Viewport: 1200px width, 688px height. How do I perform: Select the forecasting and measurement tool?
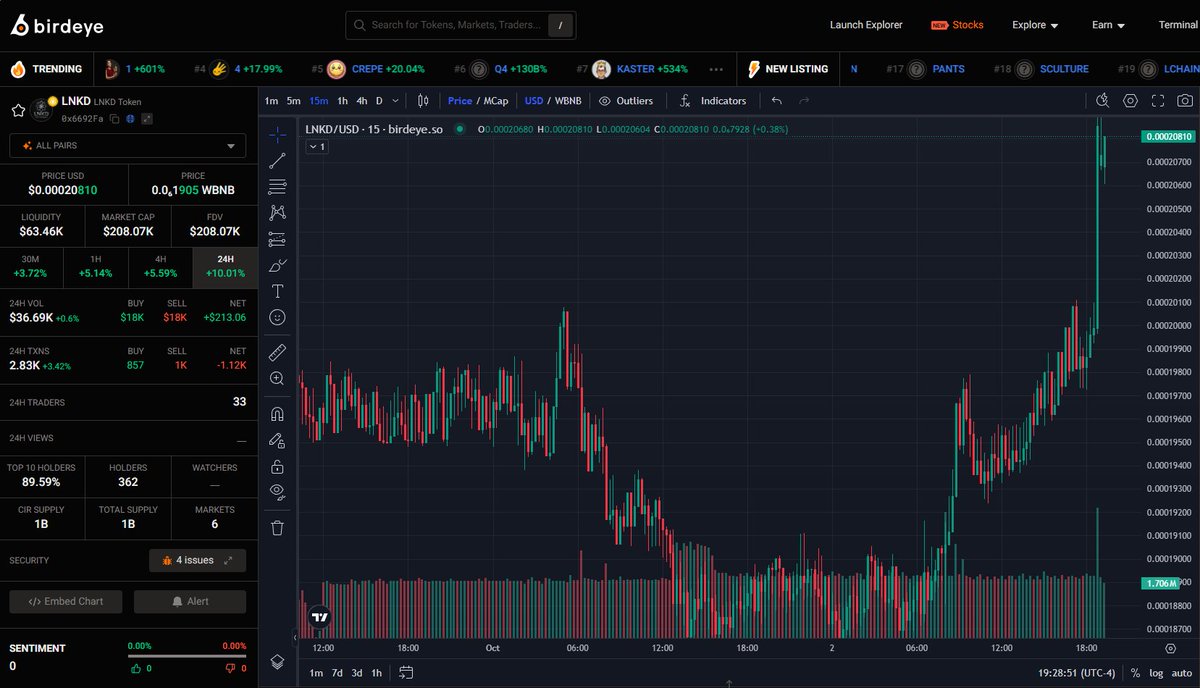[277, 239]
